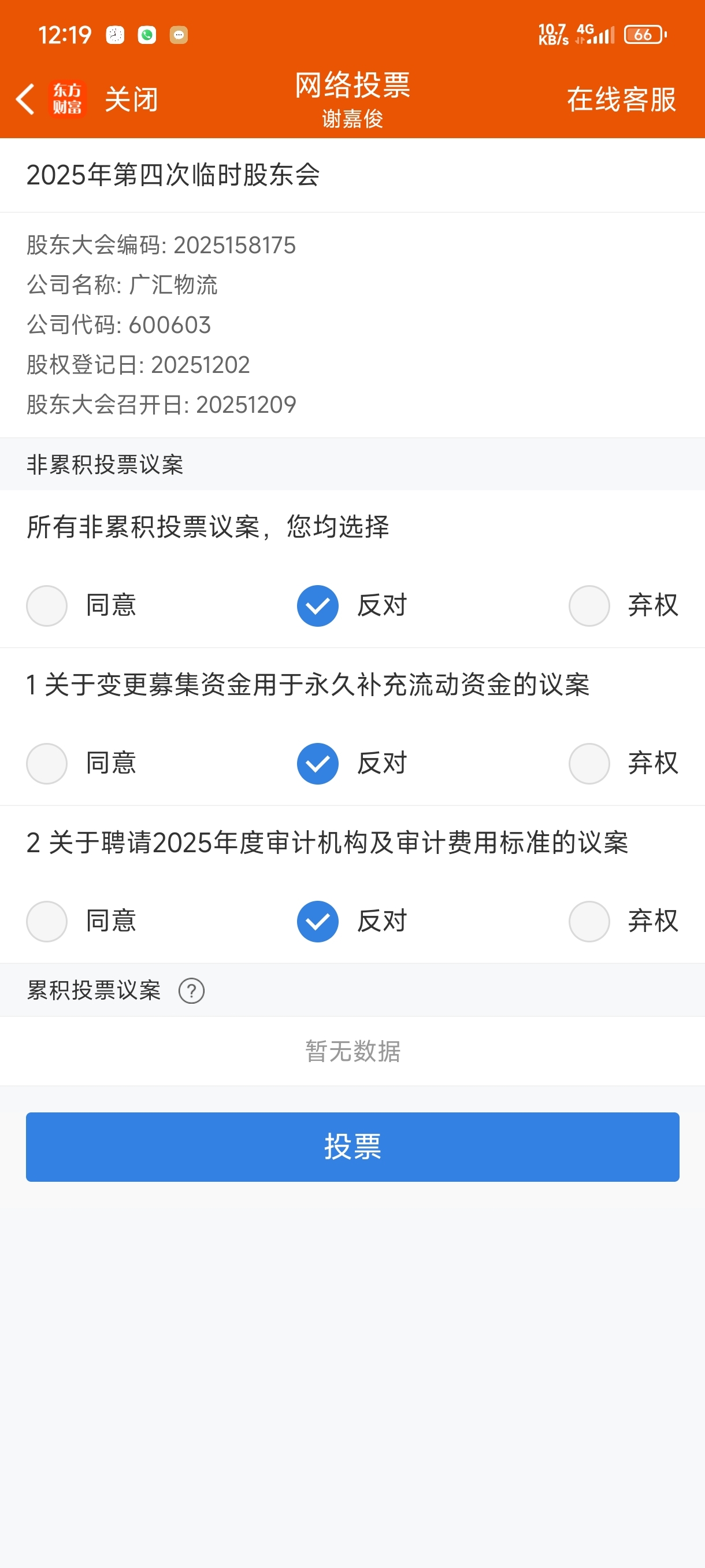Select 同意 for all non-cumulative proposals

pyautogui.click(x=47, y=606)
